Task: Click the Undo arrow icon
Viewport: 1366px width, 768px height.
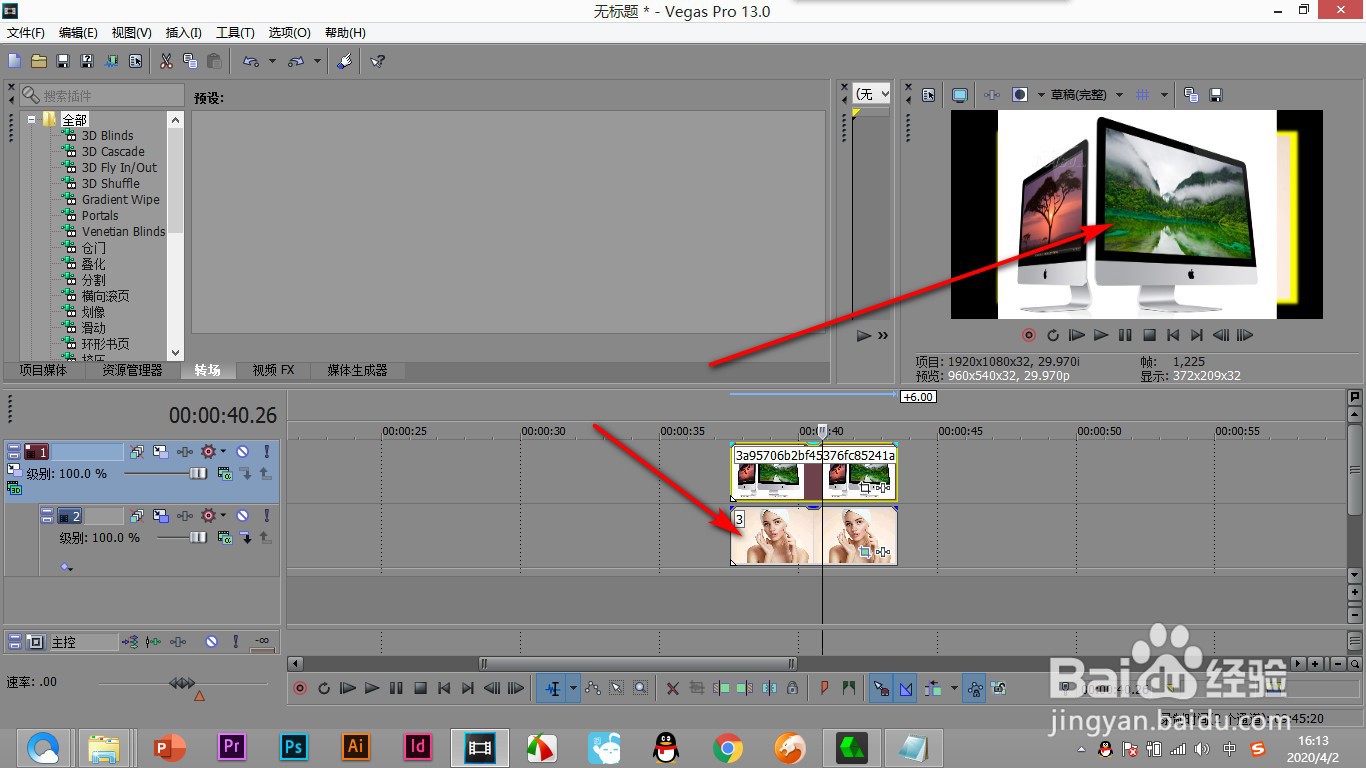Action: (x=250, y=61)
